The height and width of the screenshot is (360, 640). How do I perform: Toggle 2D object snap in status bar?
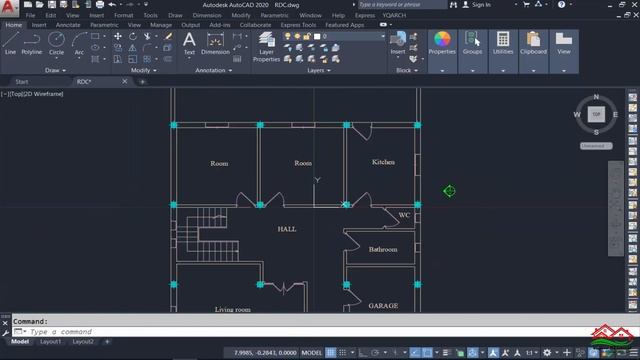tap(427, 353)
